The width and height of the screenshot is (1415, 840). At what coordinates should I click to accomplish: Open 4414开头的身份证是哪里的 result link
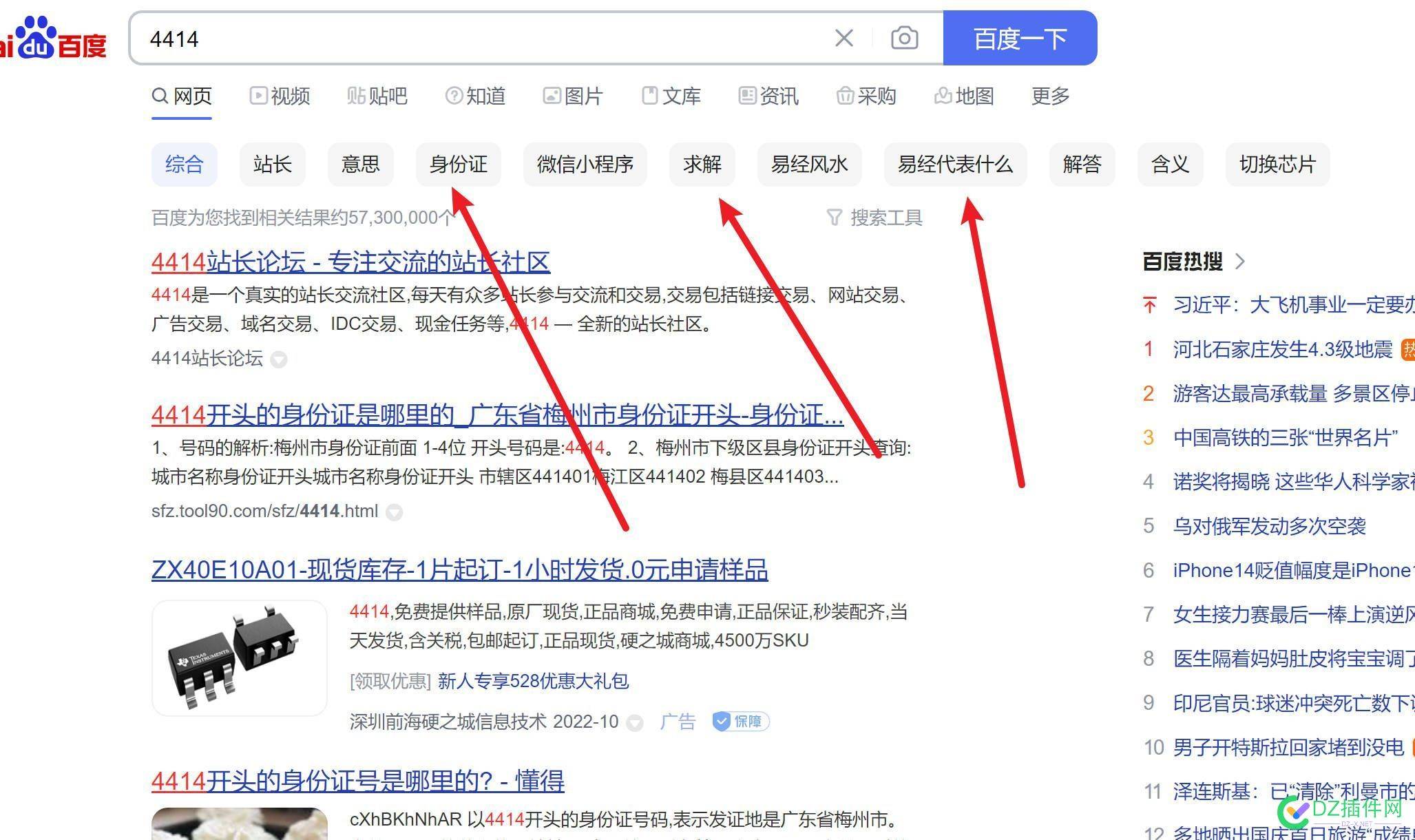point(497,415)
